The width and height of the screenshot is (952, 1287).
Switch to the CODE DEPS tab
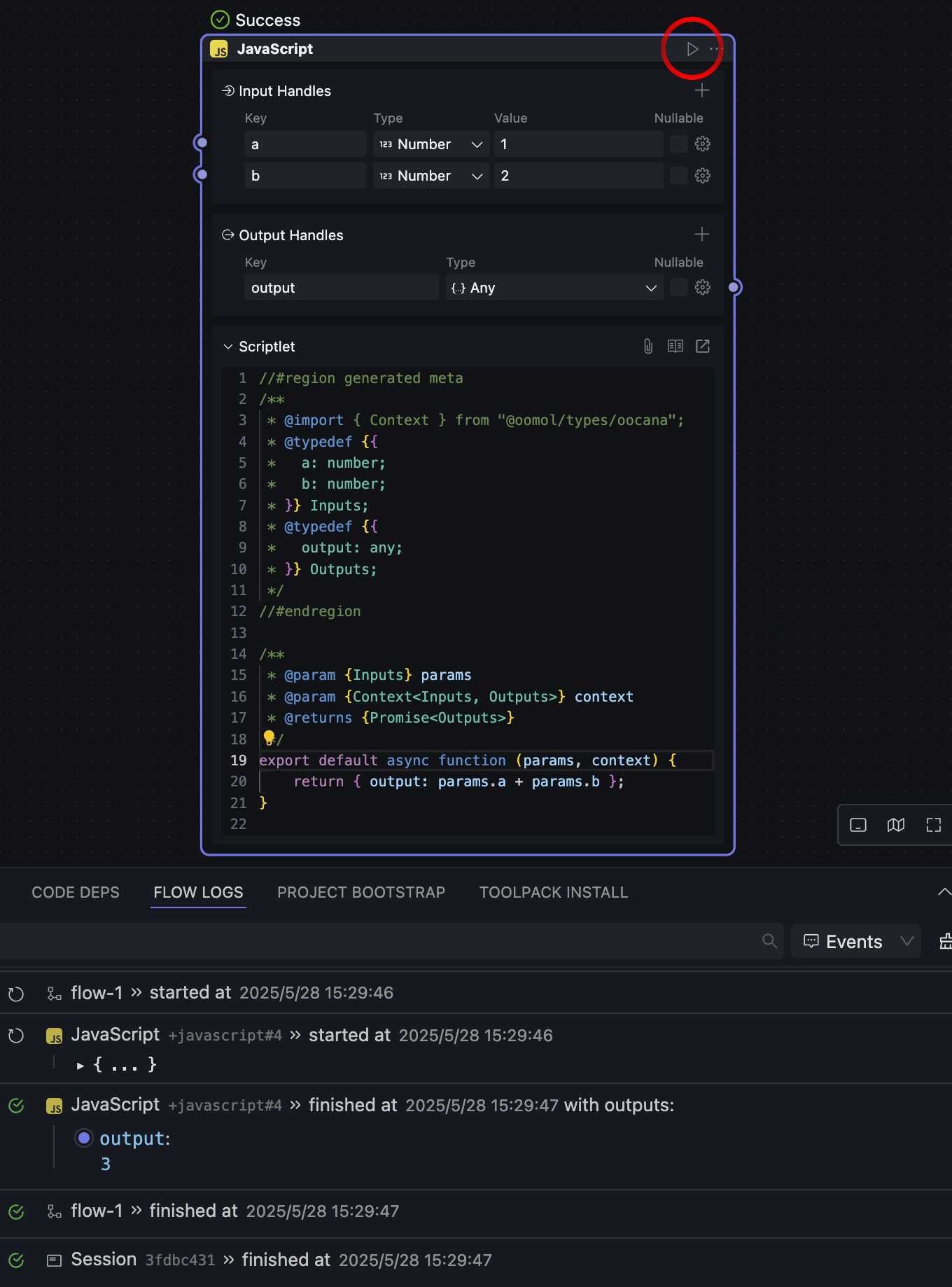coord(76,893)
